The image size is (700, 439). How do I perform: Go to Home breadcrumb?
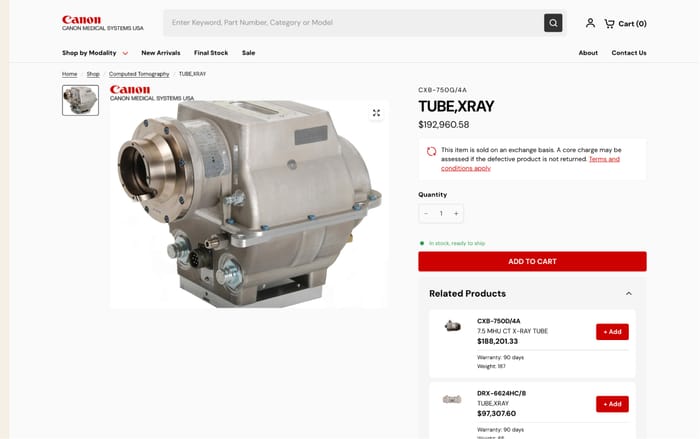pyautogui.click(x=69, y=74)
